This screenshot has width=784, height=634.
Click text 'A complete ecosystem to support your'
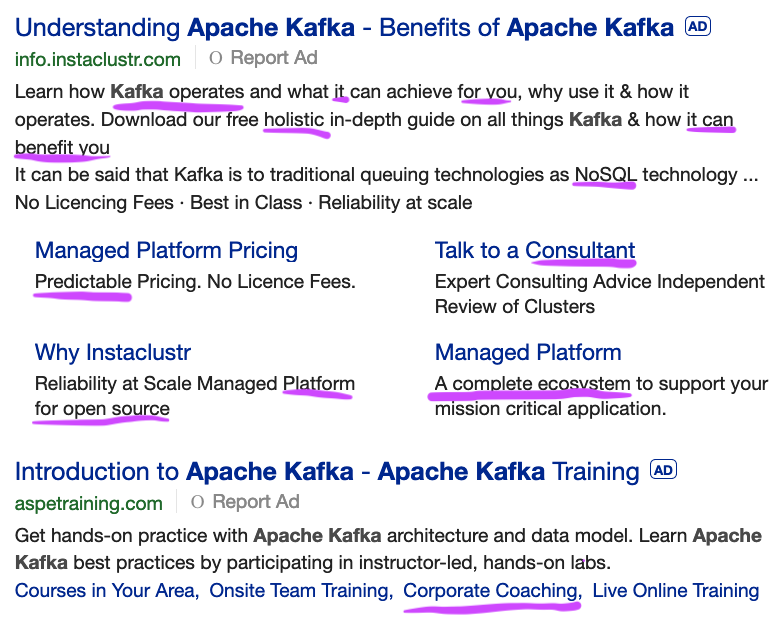tap(601, 384)
